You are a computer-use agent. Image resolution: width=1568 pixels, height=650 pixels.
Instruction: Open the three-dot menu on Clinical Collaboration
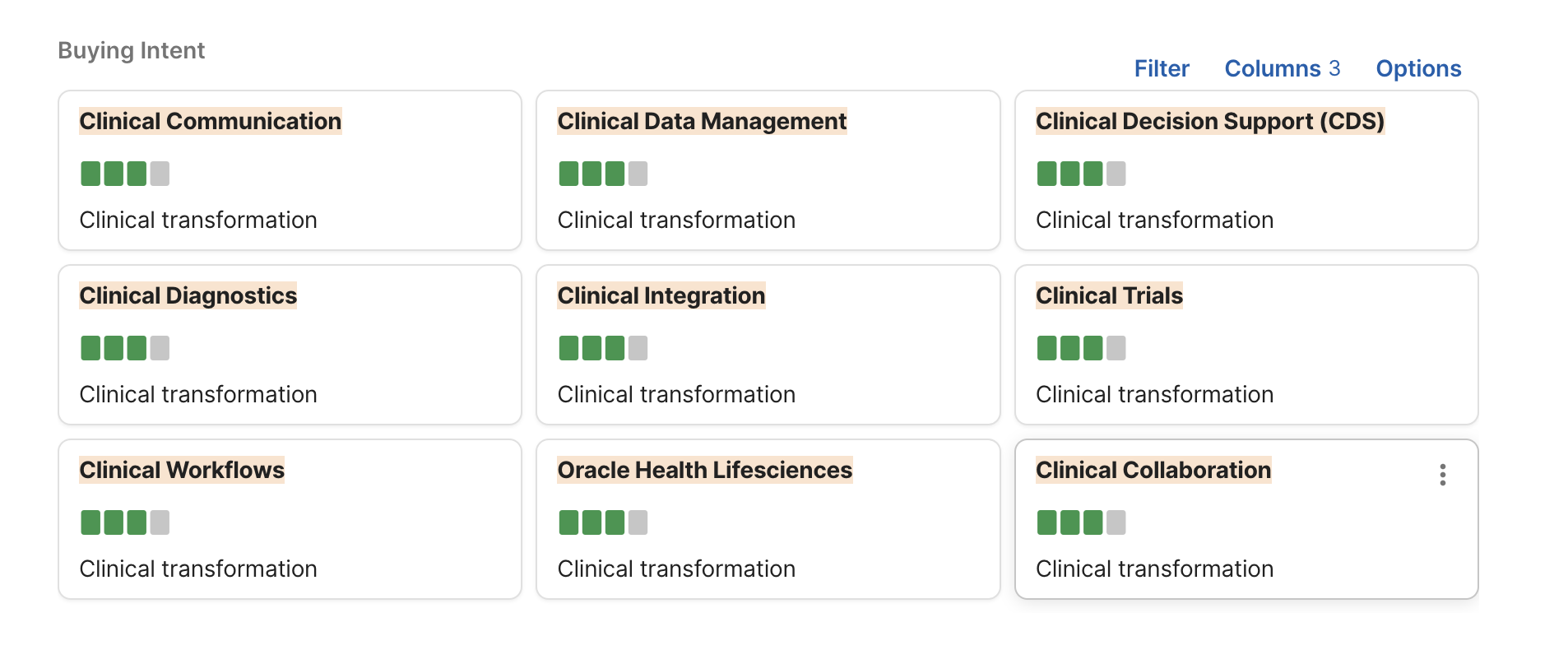1442,475
